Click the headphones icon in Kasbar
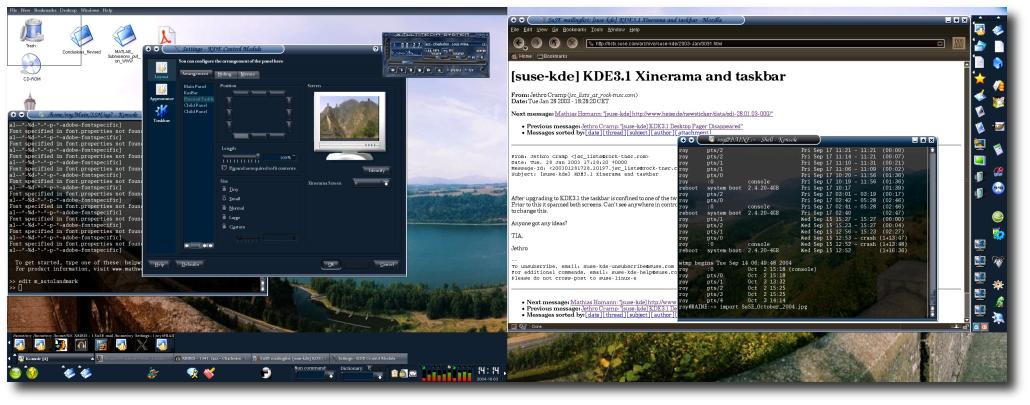 (x=81, y=344)
